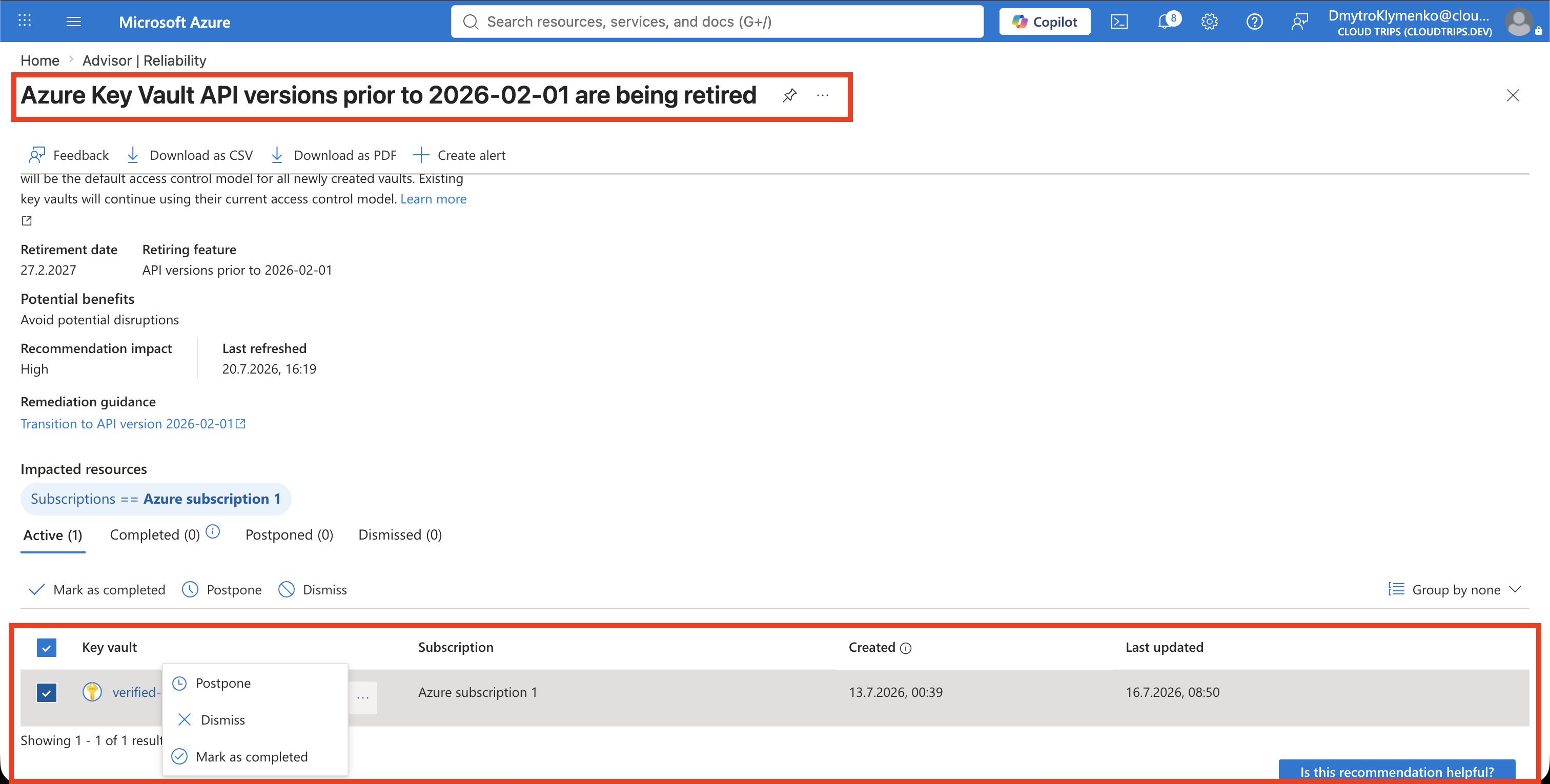Focus the Search resources, services, and docs field
Screen dimensions: 1550x784
pyautogui.click(x=717, y=22)
